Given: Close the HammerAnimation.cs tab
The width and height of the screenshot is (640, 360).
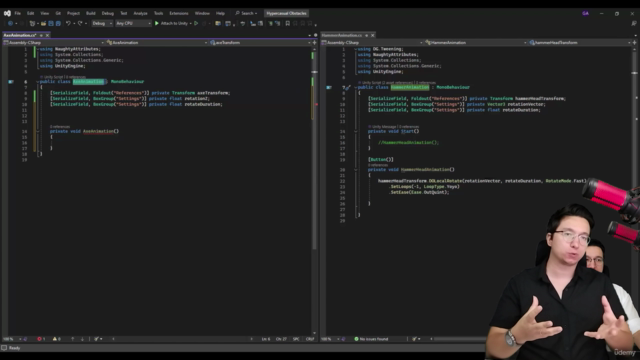Looking at the screenshot, I should coord(372,36).
